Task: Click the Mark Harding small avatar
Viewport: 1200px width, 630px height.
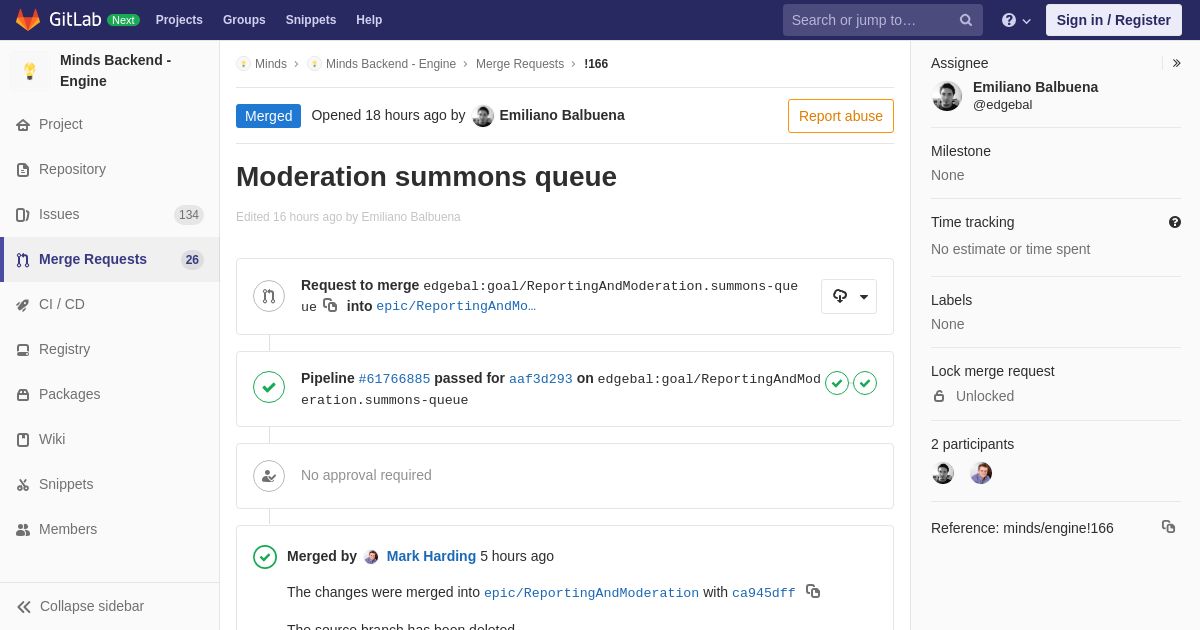Action: (x=372, y=557)
